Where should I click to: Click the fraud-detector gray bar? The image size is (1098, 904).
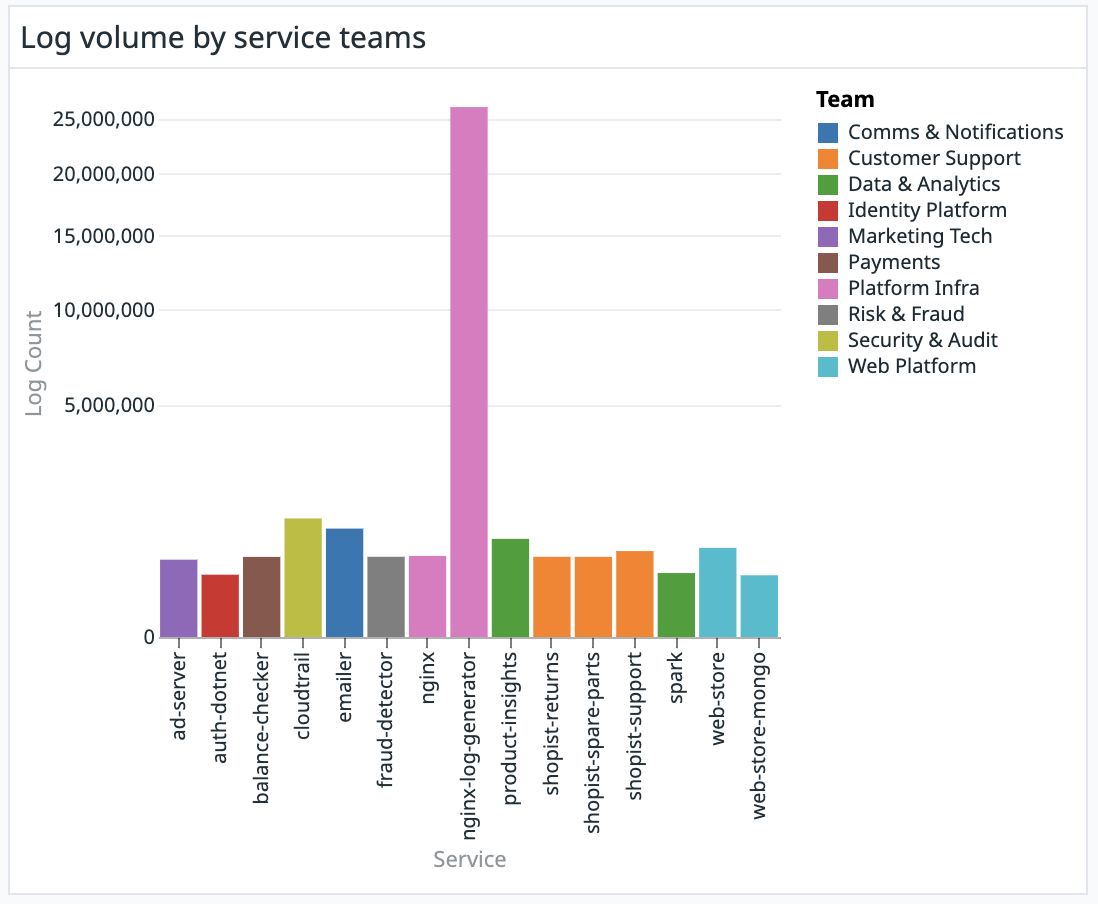[x=386, y=597]
